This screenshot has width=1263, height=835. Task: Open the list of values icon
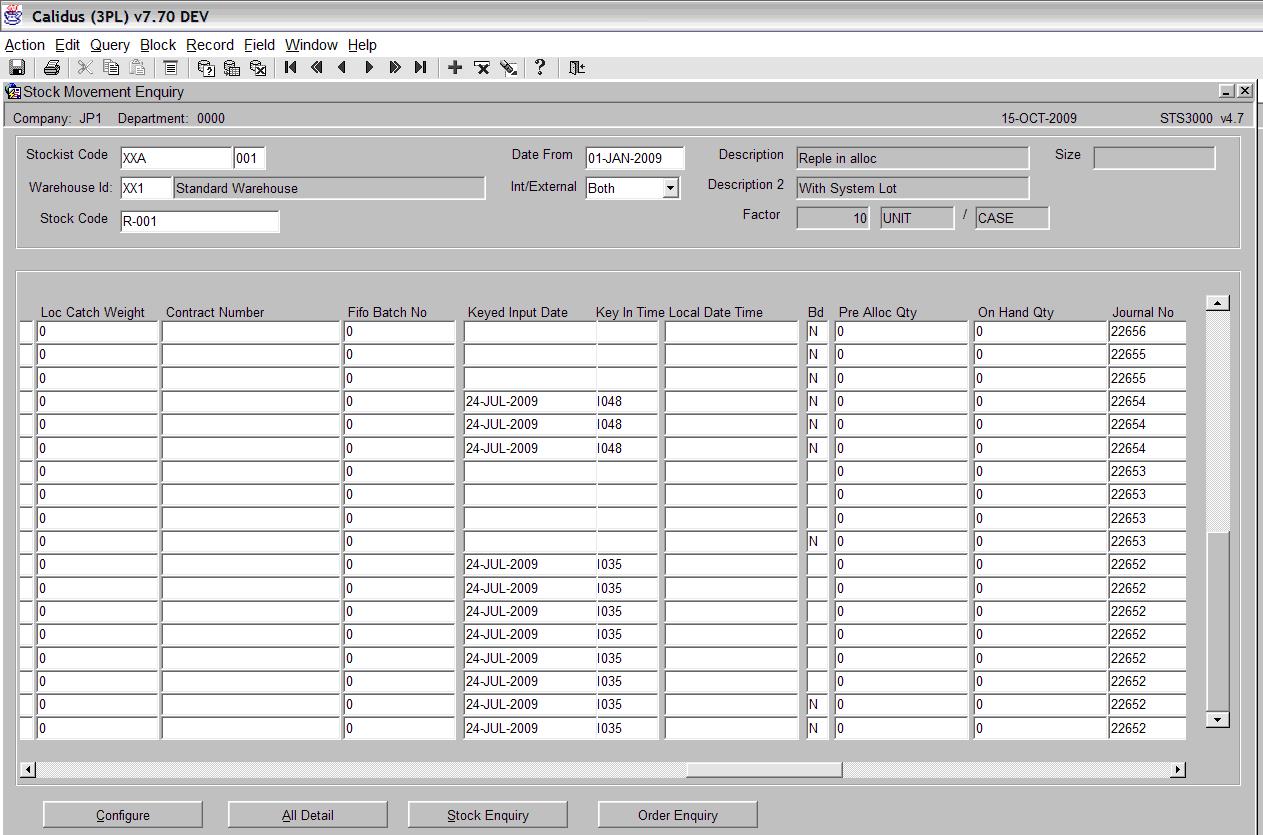coord(171,68)
